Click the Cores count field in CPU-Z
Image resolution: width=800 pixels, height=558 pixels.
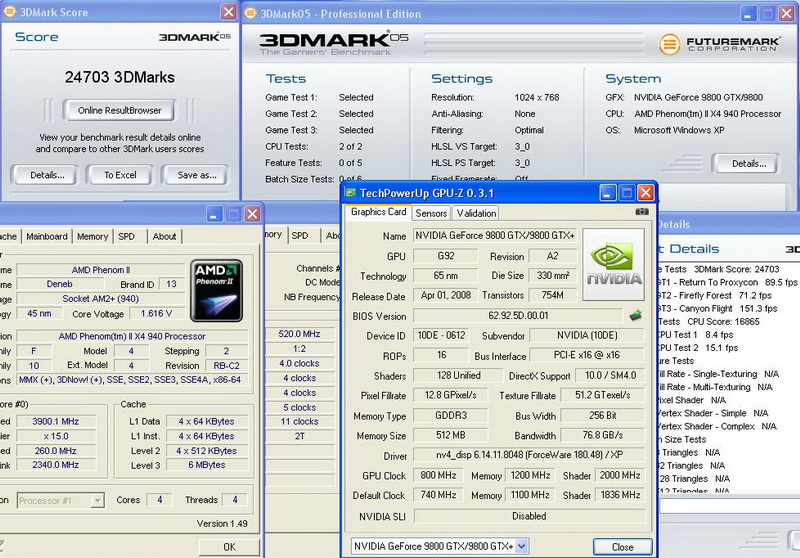coord(159,500)
